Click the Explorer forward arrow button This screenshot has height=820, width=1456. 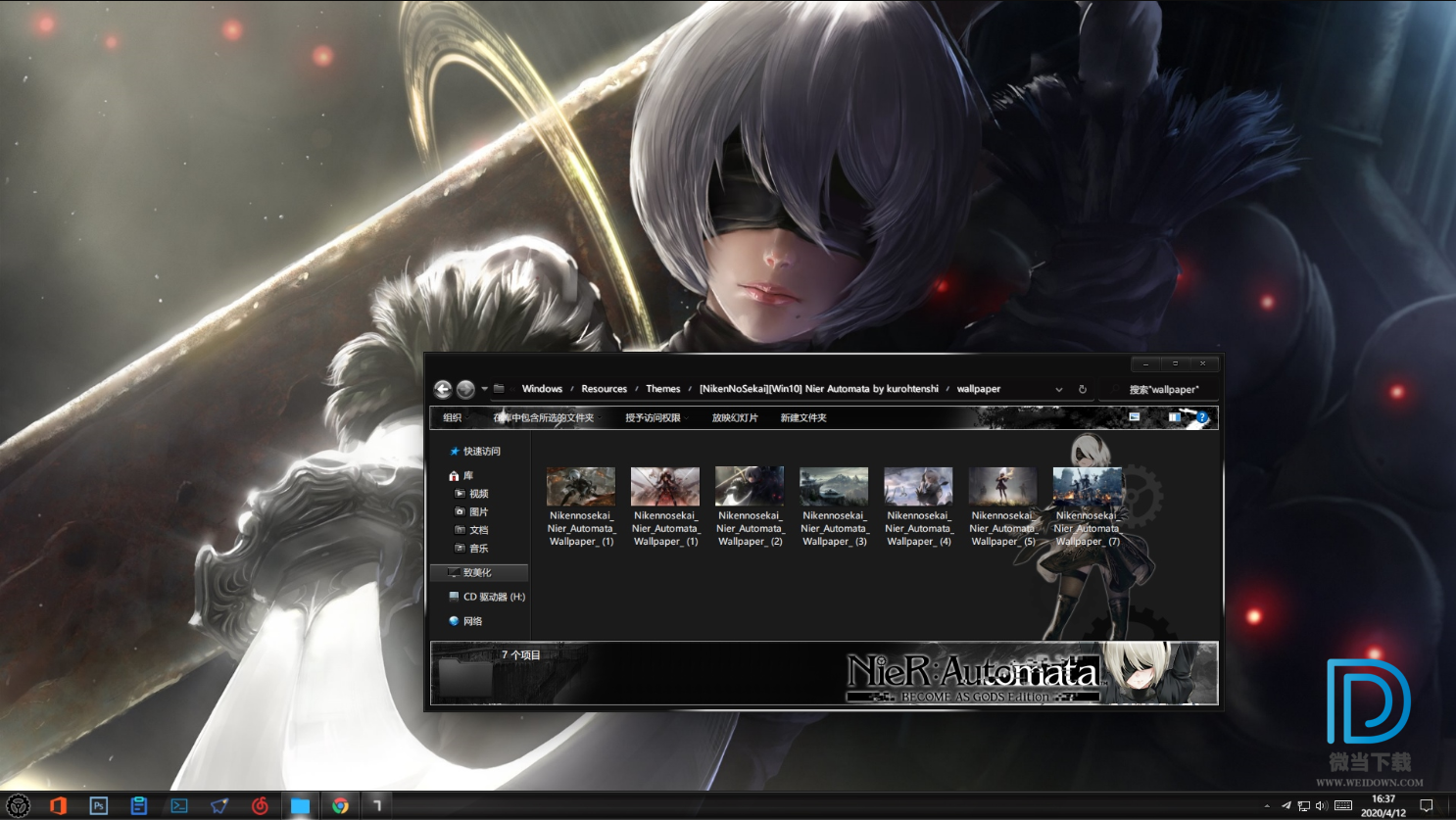(465, 389)
